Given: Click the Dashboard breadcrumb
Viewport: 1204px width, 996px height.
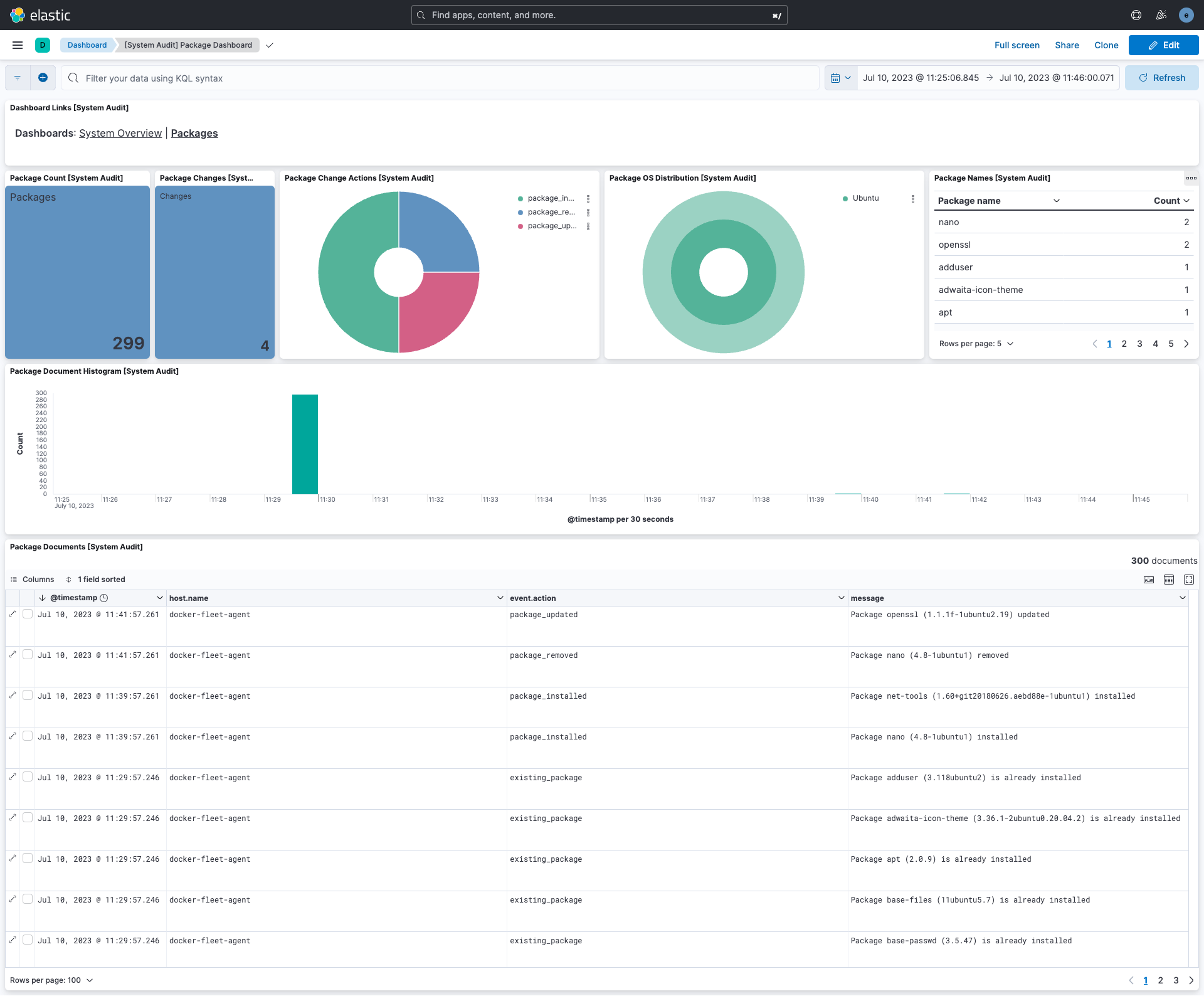Looking at the screenshot, I should coord(87,45).
